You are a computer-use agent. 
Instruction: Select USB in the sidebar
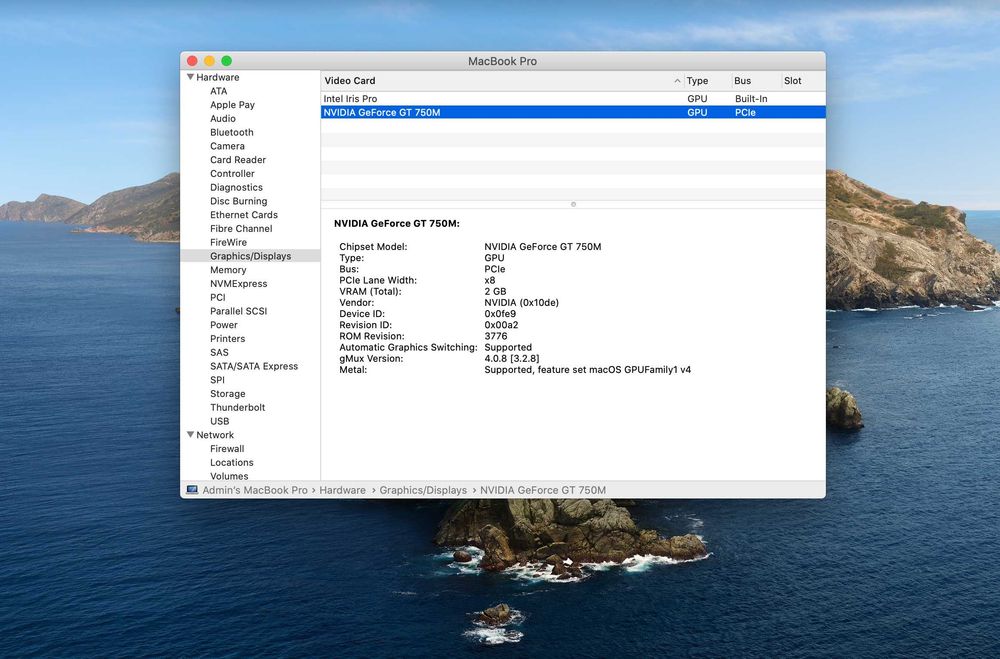coord(219,421)
